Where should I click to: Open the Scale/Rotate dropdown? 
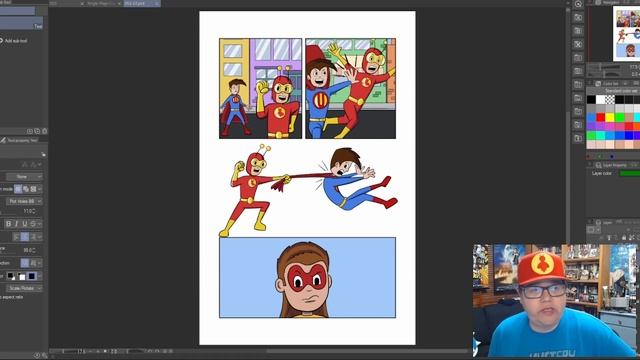(x=24, y=288)
